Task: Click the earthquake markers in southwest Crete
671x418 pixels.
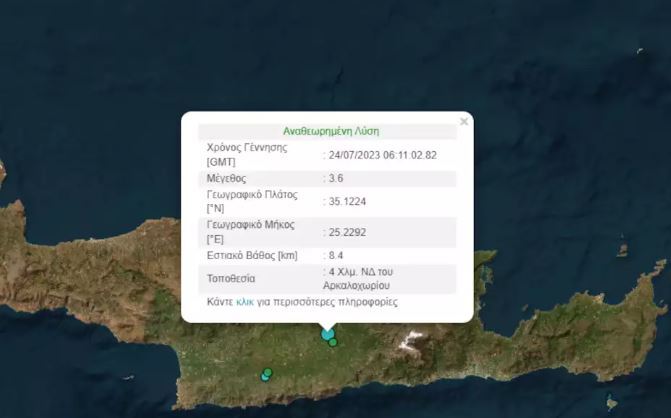Action: tap(266, 375)
